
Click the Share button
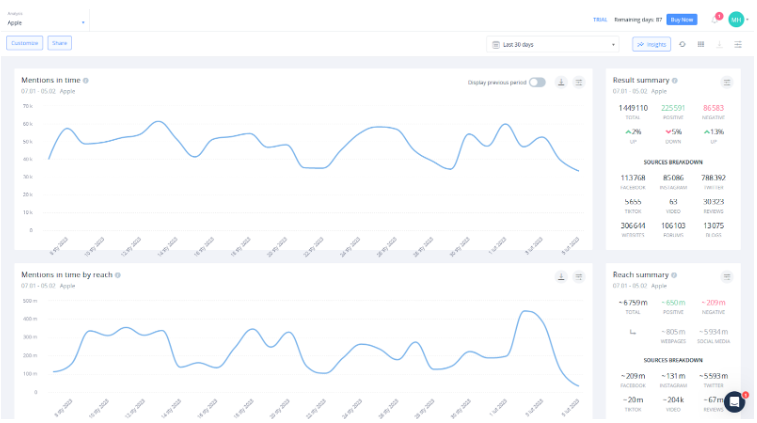point(59,43)
